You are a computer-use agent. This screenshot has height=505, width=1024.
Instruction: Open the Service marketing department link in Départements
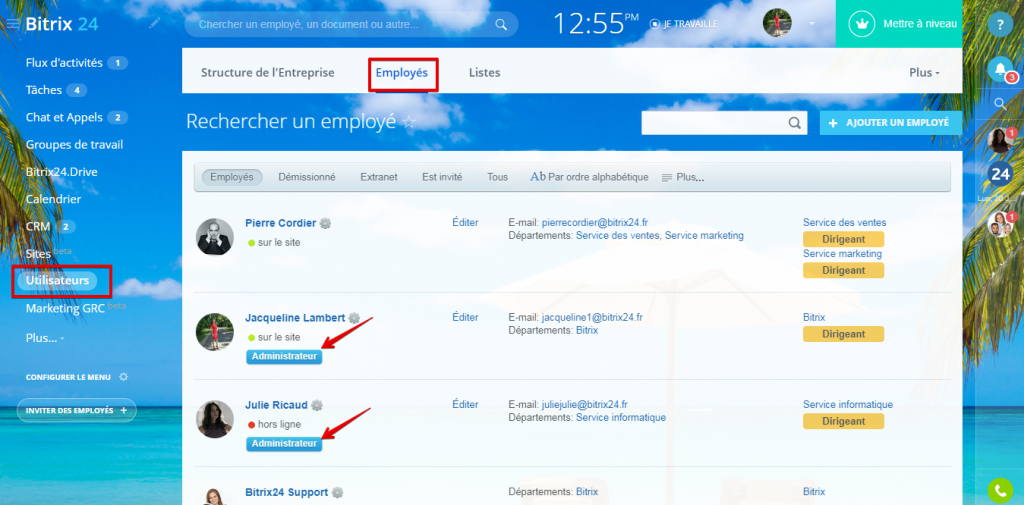point(704,235)
